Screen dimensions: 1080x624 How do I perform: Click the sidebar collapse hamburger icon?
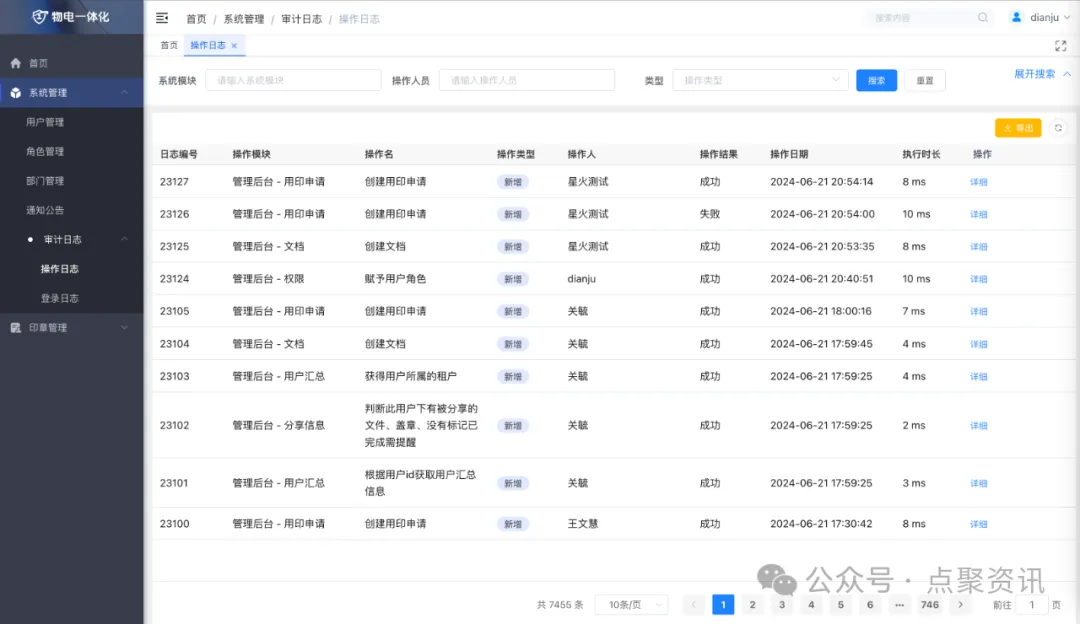point(162,18)
